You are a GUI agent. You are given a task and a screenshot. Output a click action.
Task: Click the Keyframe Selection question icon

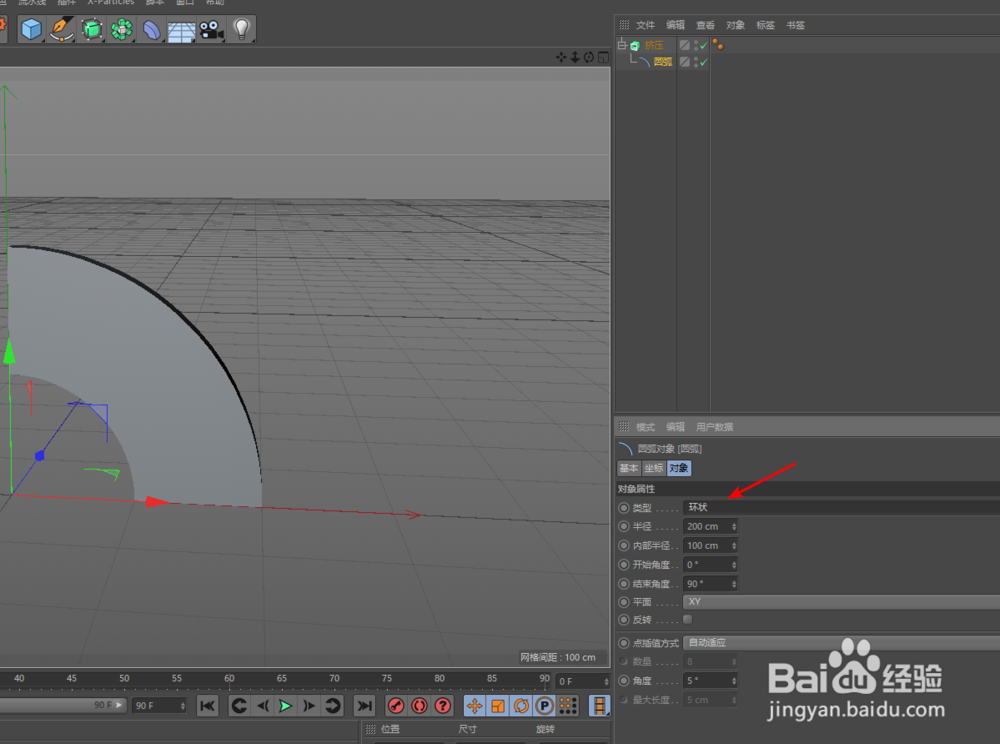[x=443, y=706]
